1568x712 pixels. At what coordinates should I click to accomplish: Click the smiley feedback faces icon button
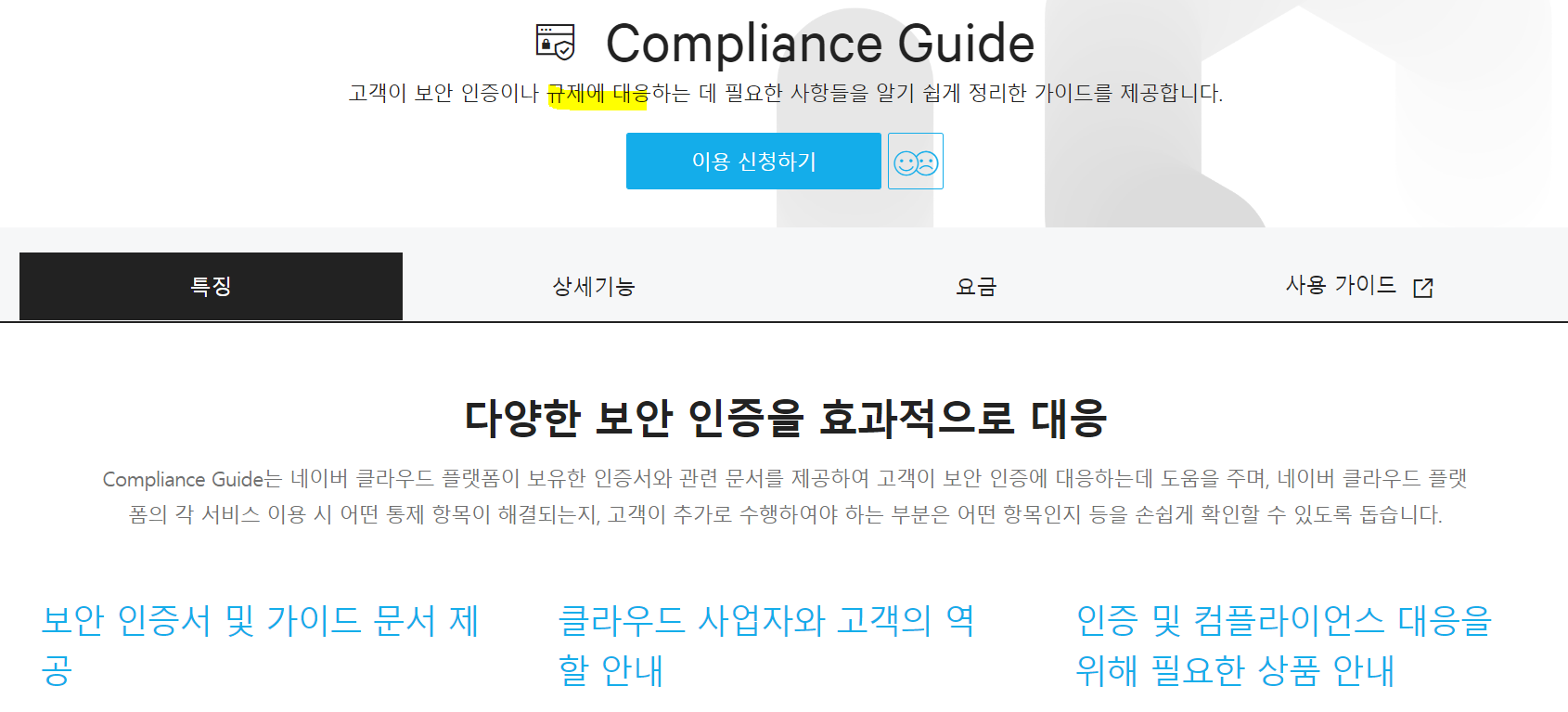click(916, 162)
